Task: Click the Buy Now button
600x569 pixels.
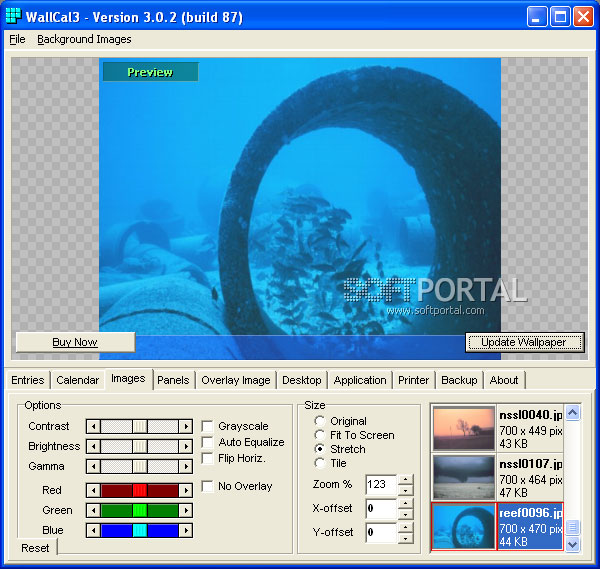Action: [x=75, y=342]
